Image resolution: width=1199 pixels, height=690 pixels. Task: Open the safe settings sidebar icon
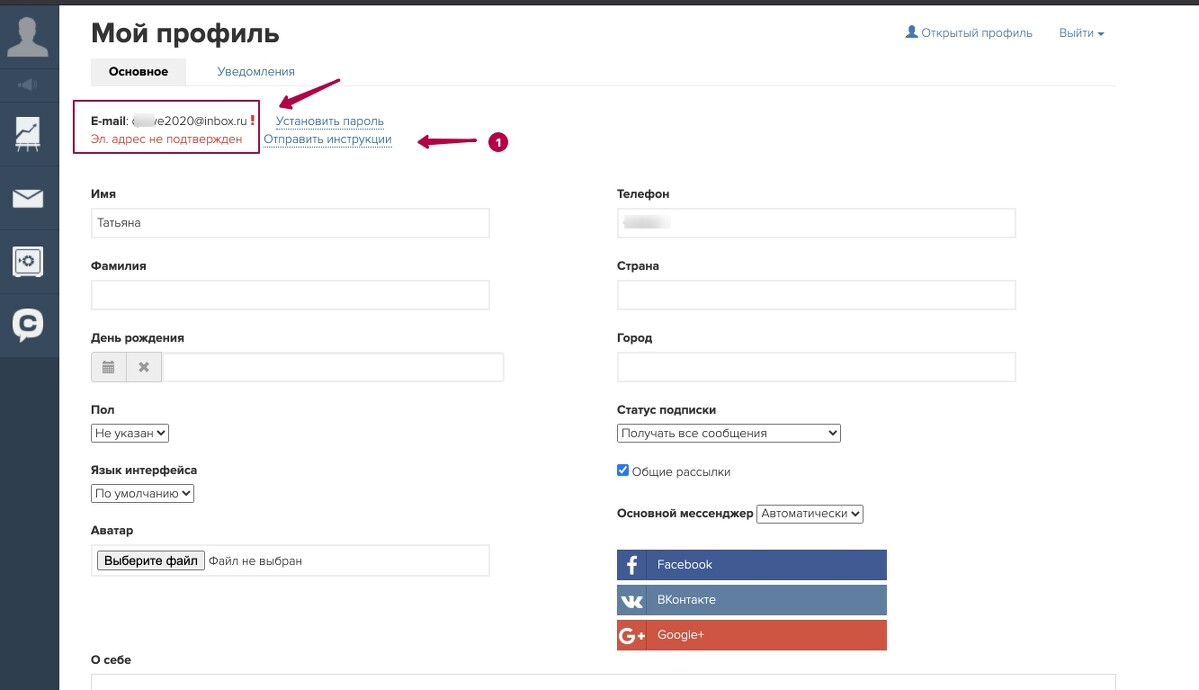tap(28, 262)
